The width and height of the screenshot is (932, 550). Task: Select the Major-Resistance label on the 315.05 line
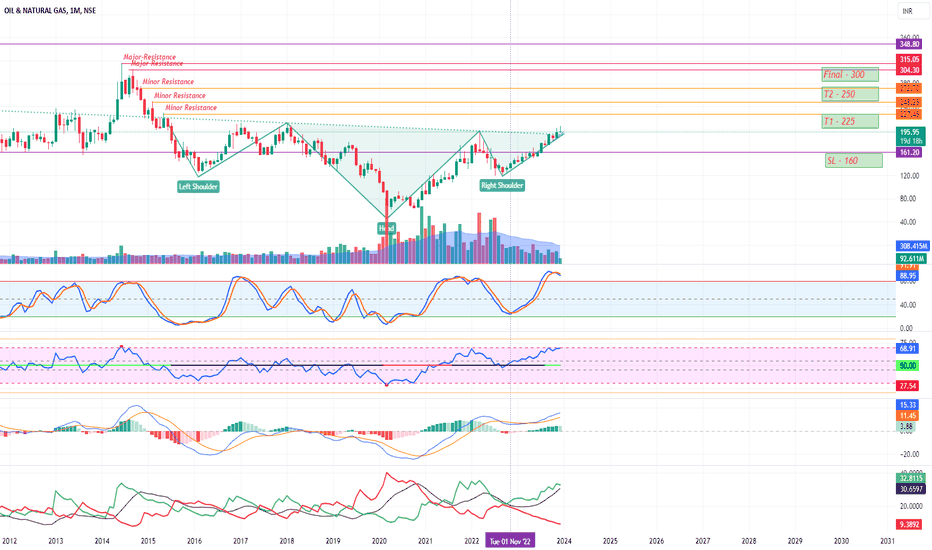tap(150, 57)
